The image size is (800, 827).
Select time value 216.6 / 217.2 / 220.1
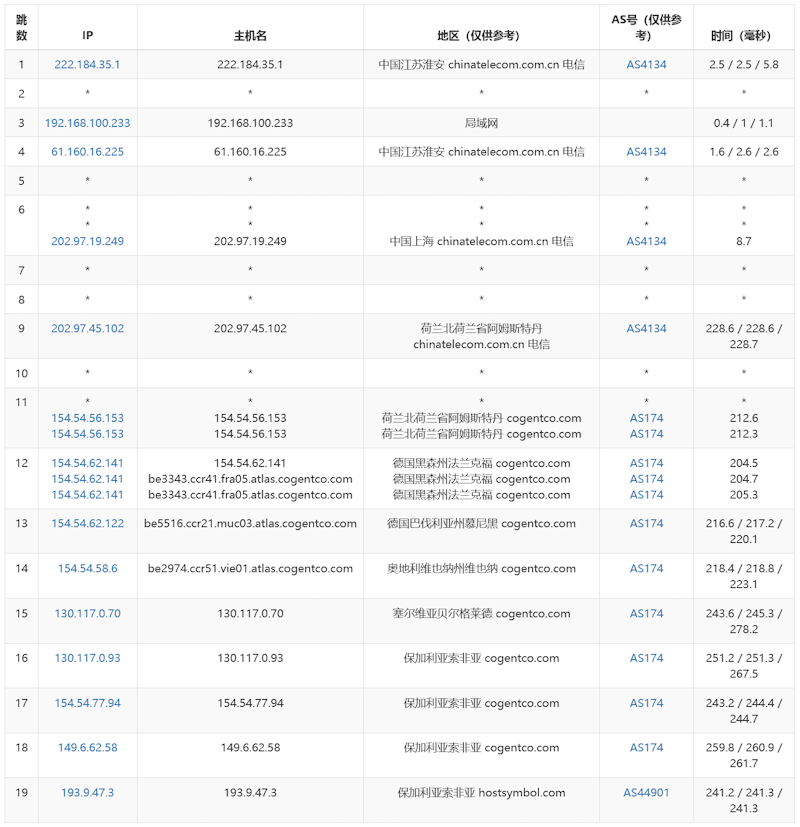[744, 532]
